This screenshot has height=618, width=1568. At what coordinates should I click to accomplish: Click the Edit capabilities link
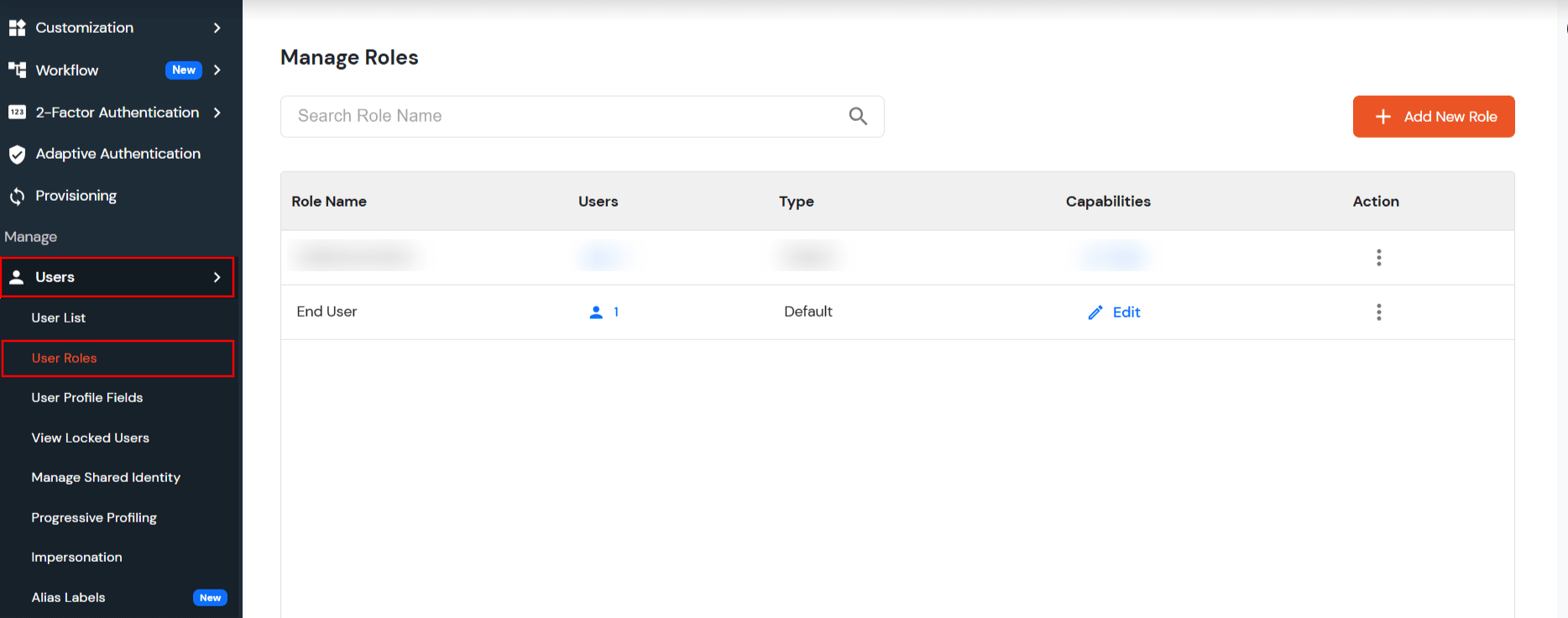click(1126, 312)
